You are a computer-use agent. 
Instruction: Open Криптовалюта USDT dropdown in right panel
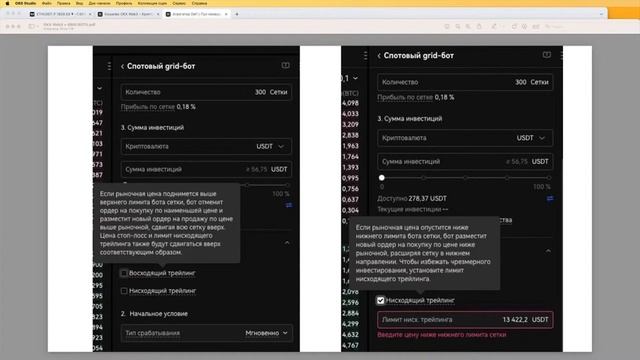(x=465, y=138)
